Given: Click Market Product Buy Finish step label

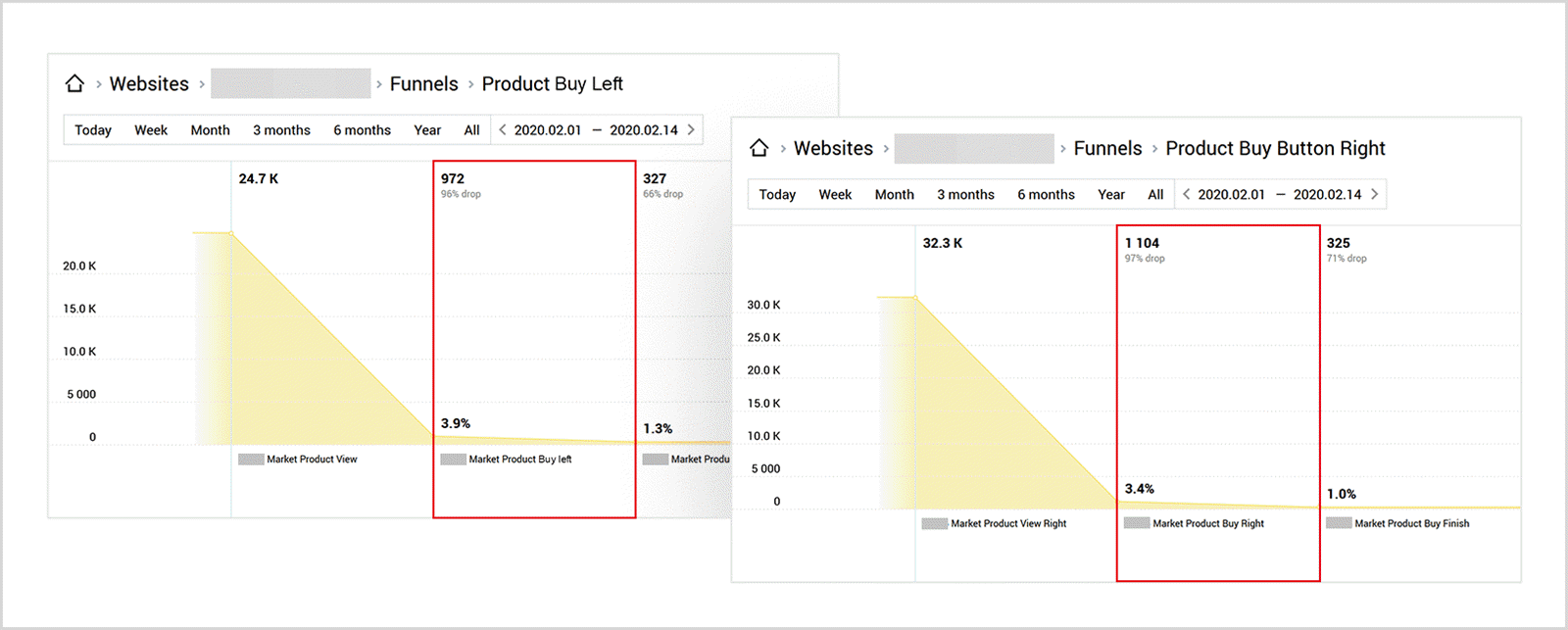Looking at the screenshot, I should 1411,524.
